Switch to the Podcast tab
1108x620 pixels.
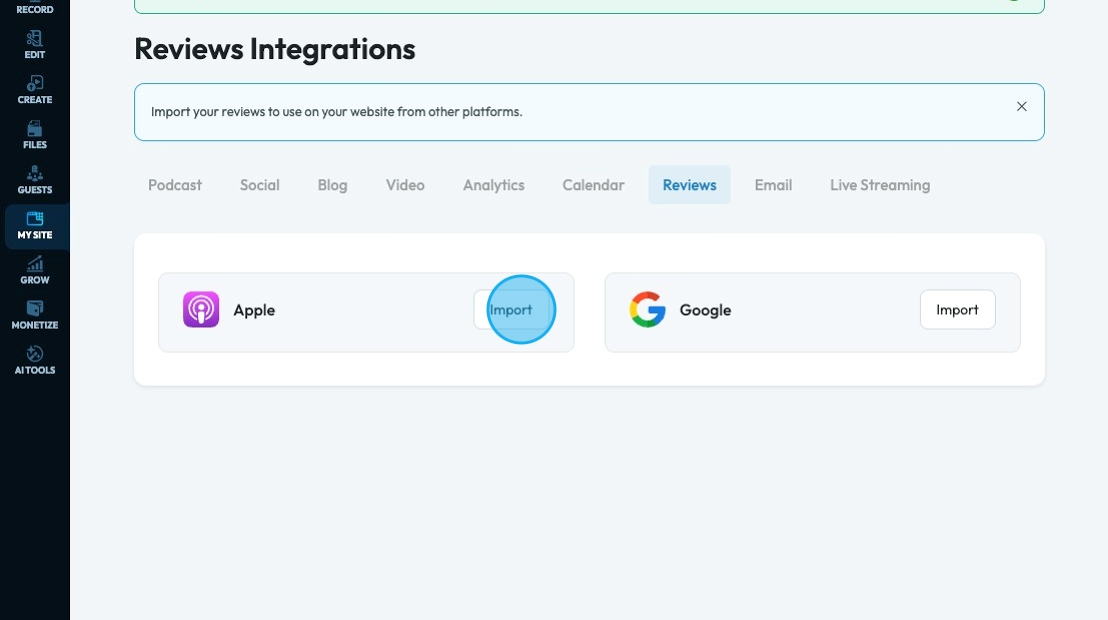175,185
